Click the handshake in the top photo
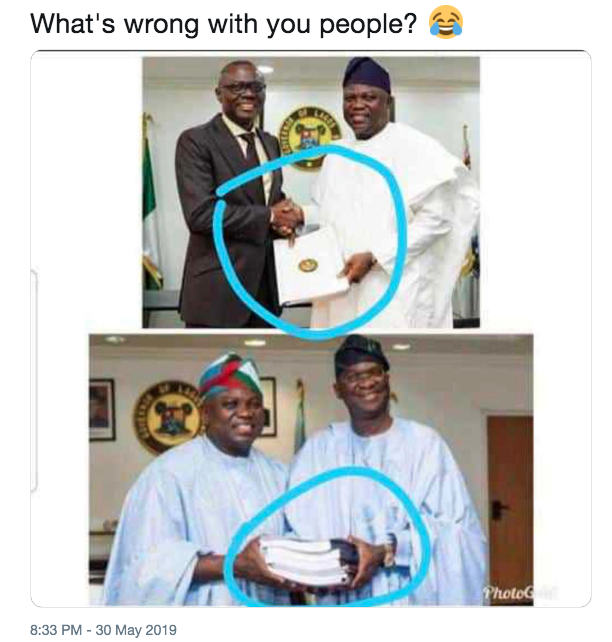Image resolution: width=612 pixels, height=642 pixels. (287, 217)
